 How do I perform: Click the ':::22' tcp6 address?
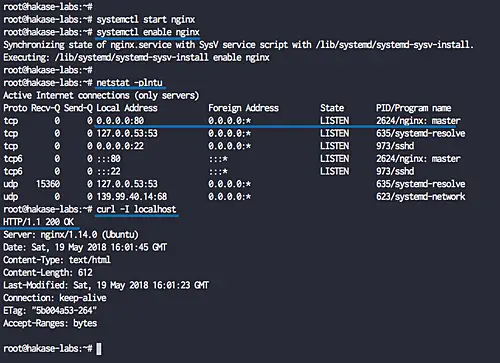[x=108, y=171]
